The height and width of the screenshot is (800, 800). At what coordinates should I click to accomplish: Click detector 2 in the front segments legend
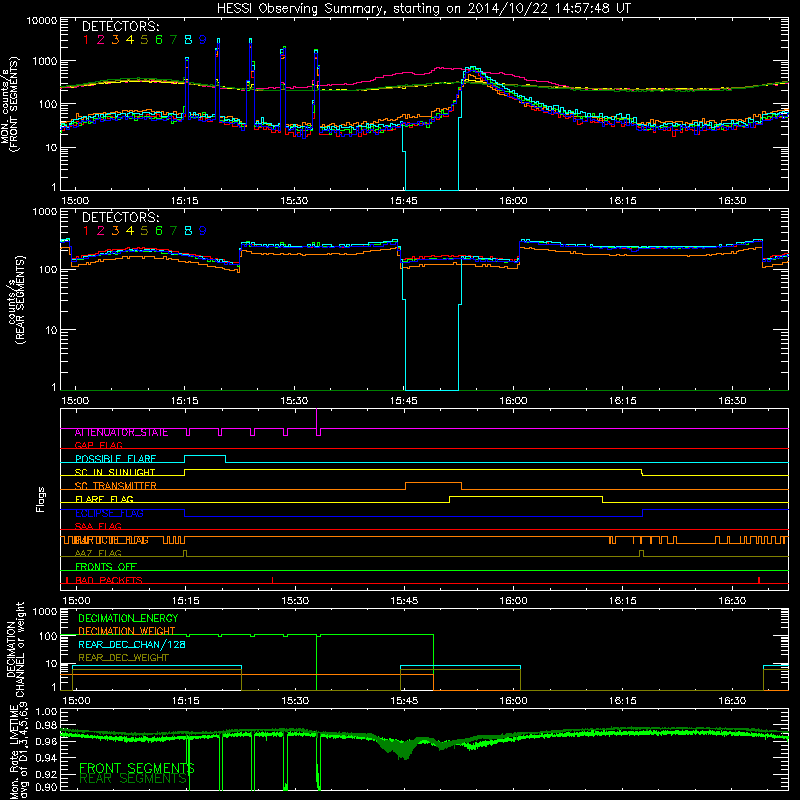101,40
